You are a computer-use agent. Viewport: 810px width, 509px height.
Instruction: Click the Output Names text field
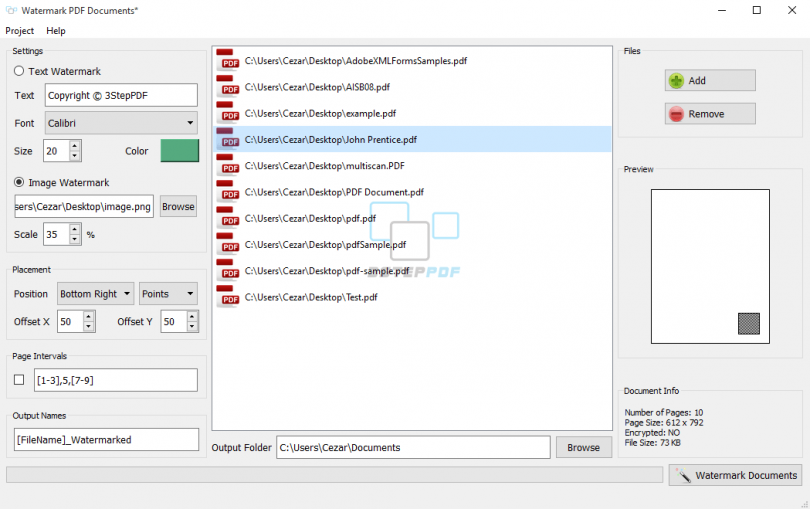106,440
